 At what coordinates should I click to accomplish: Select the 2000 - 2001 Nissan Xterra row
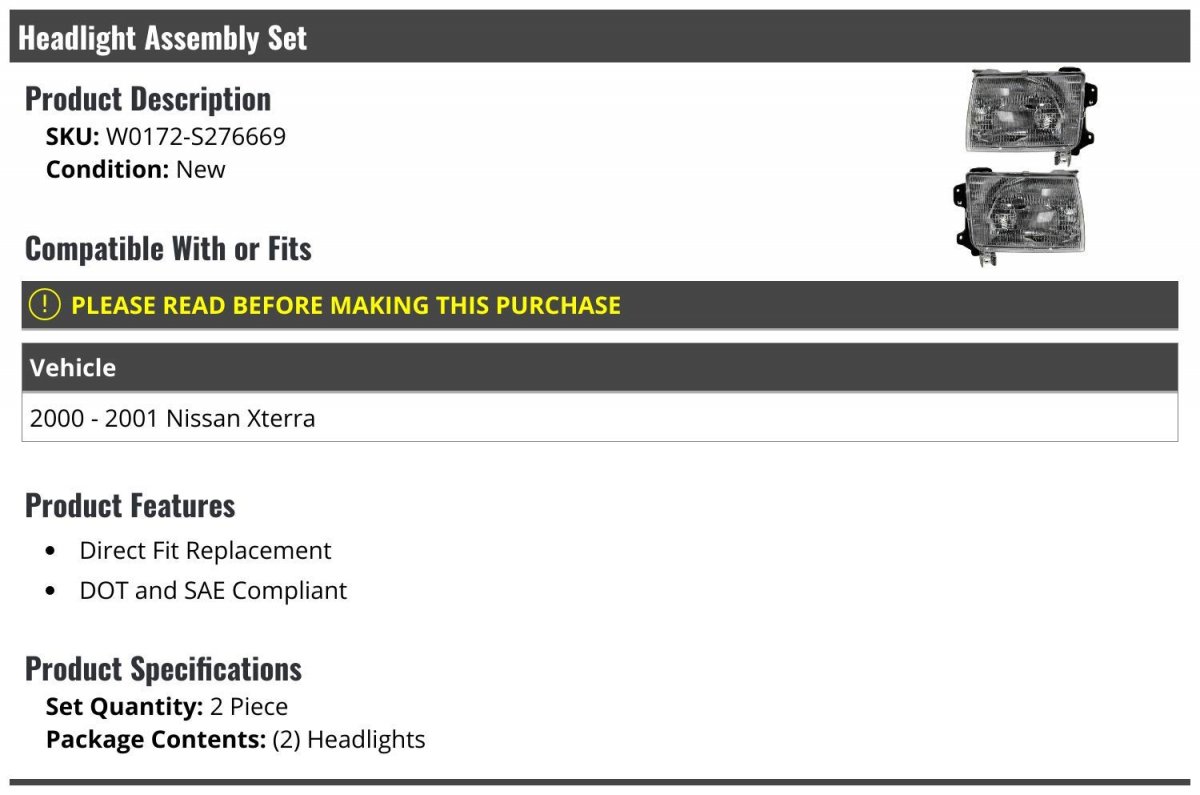click(x=600, y=417)
